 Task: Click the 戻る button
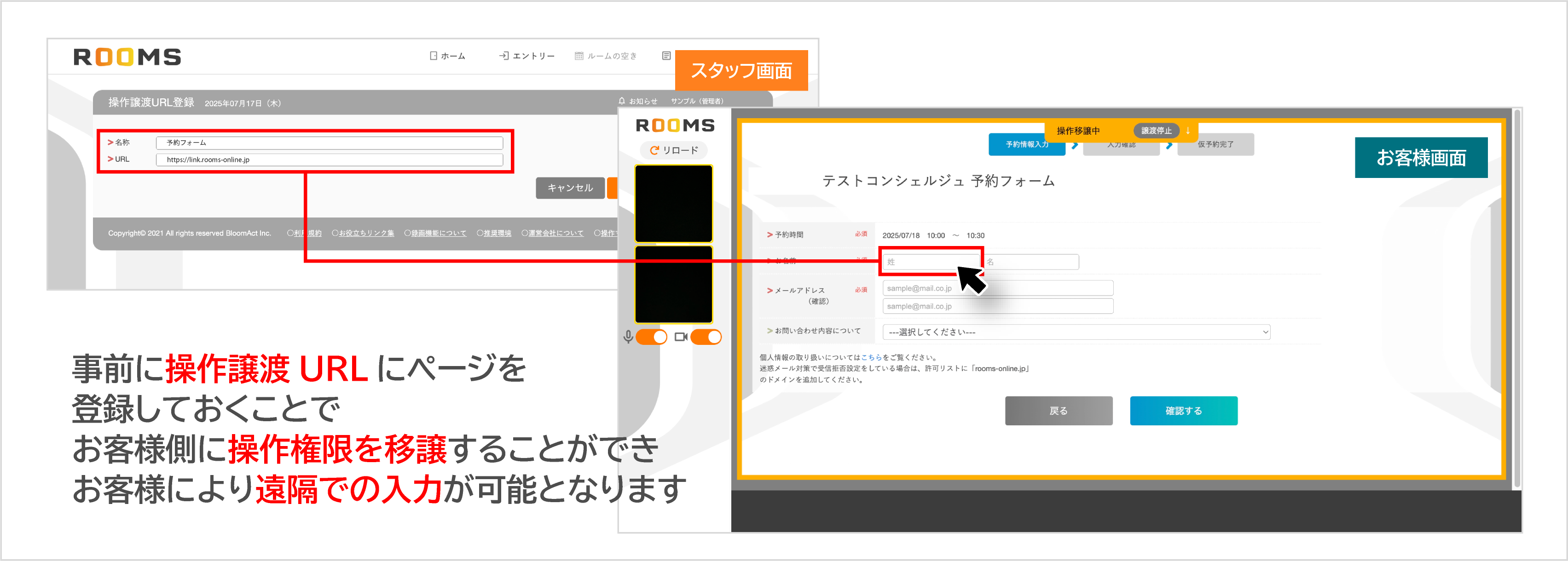(1059, 411)
